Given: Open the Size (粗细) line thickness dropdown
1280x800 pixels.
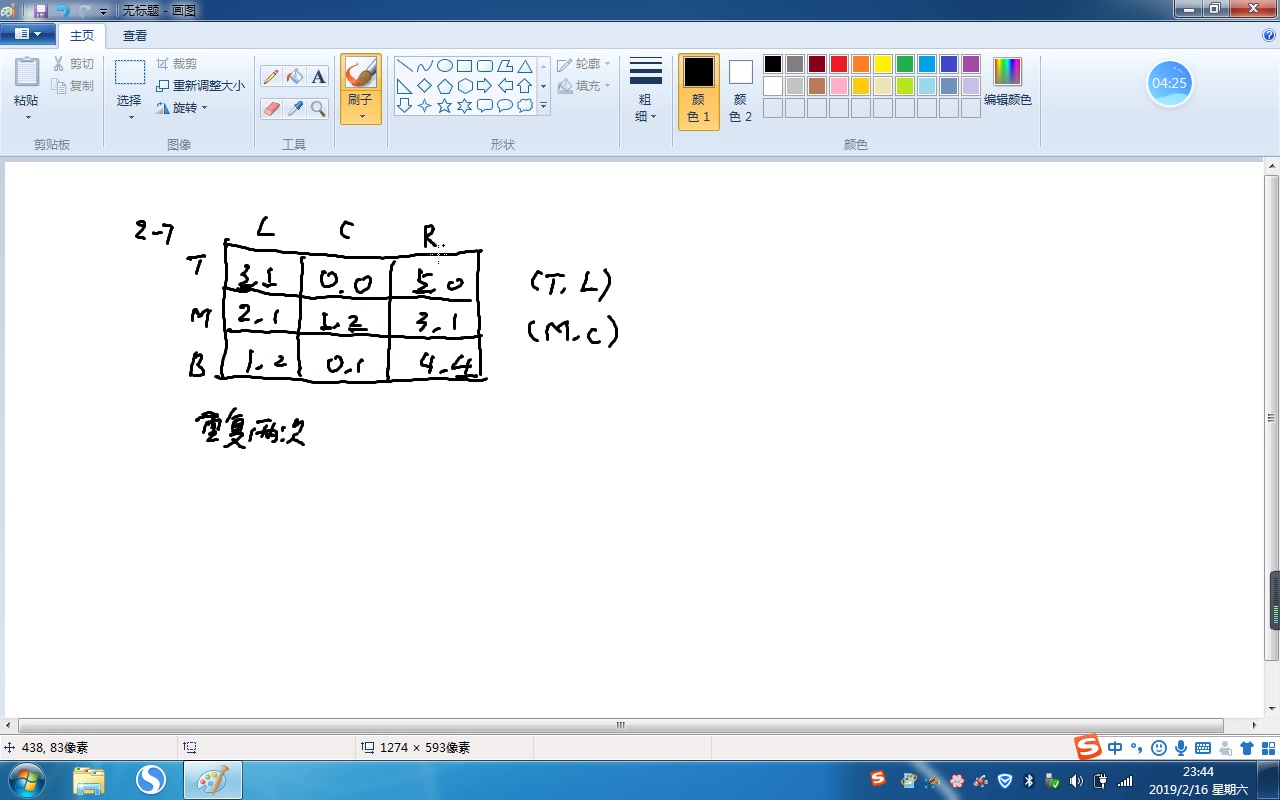Looking at the screenshot, I should click(x=646, y=89).
